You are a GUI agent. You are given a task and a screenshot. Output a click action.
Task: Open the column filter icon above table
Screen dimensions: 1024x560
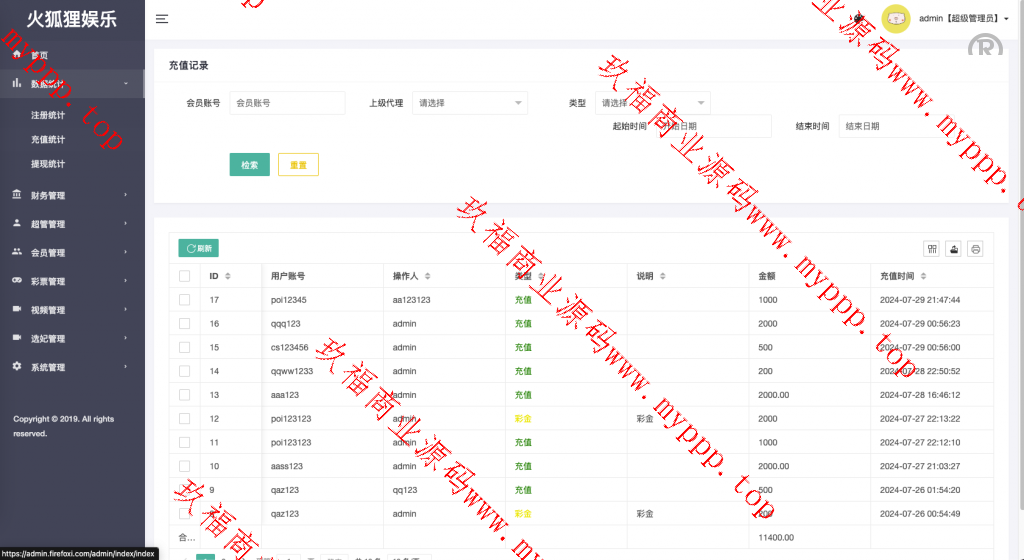[932, 249]
